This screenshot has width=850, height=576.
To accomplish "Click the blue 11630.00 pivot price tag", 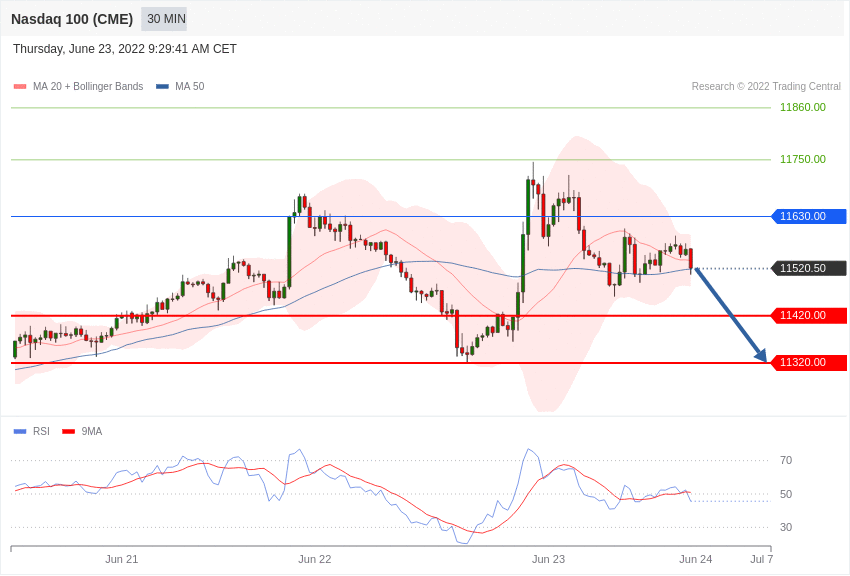I will (808, 216).
